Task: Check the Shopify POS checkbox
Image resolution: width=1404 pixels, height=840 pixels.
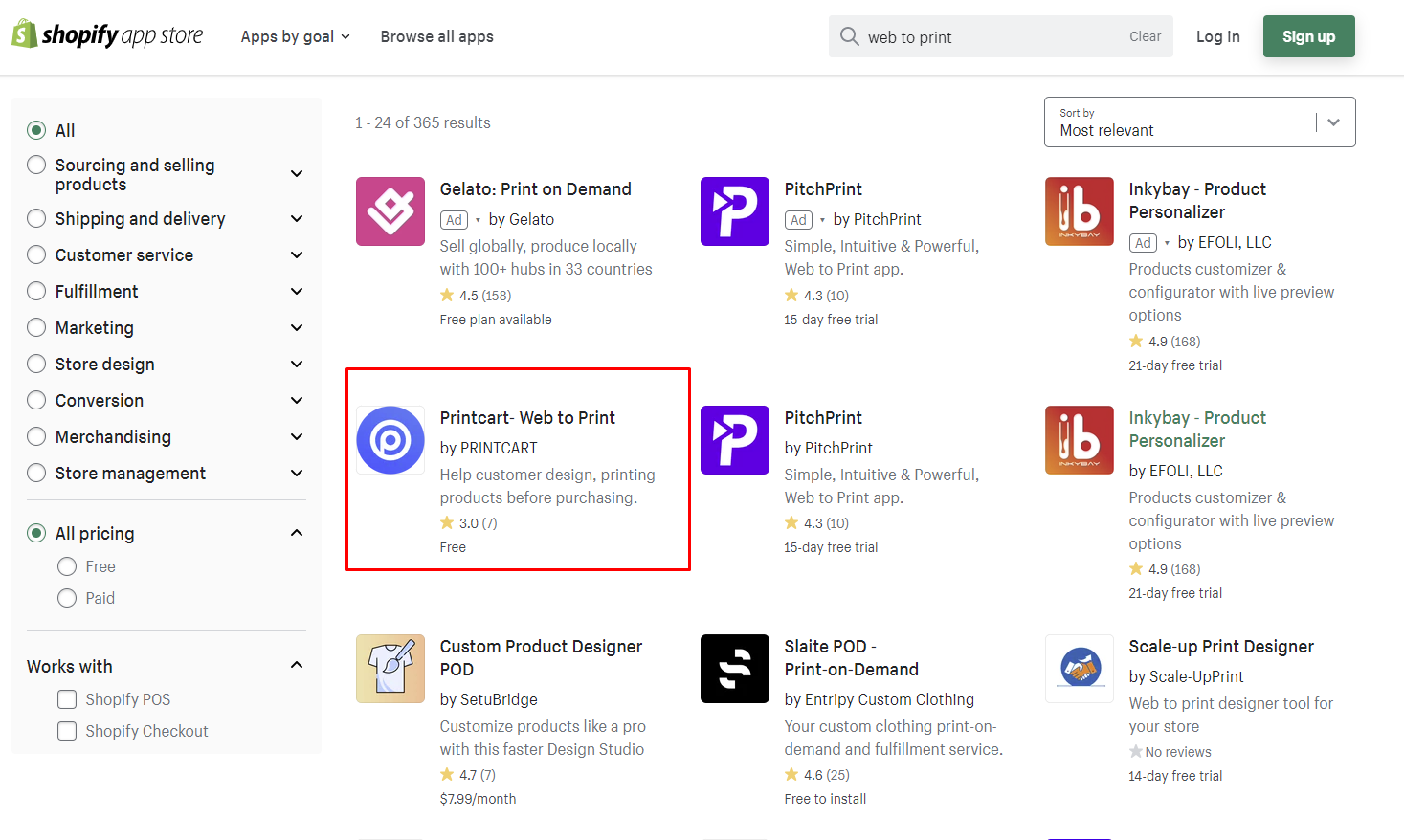Action: point(67,699)
